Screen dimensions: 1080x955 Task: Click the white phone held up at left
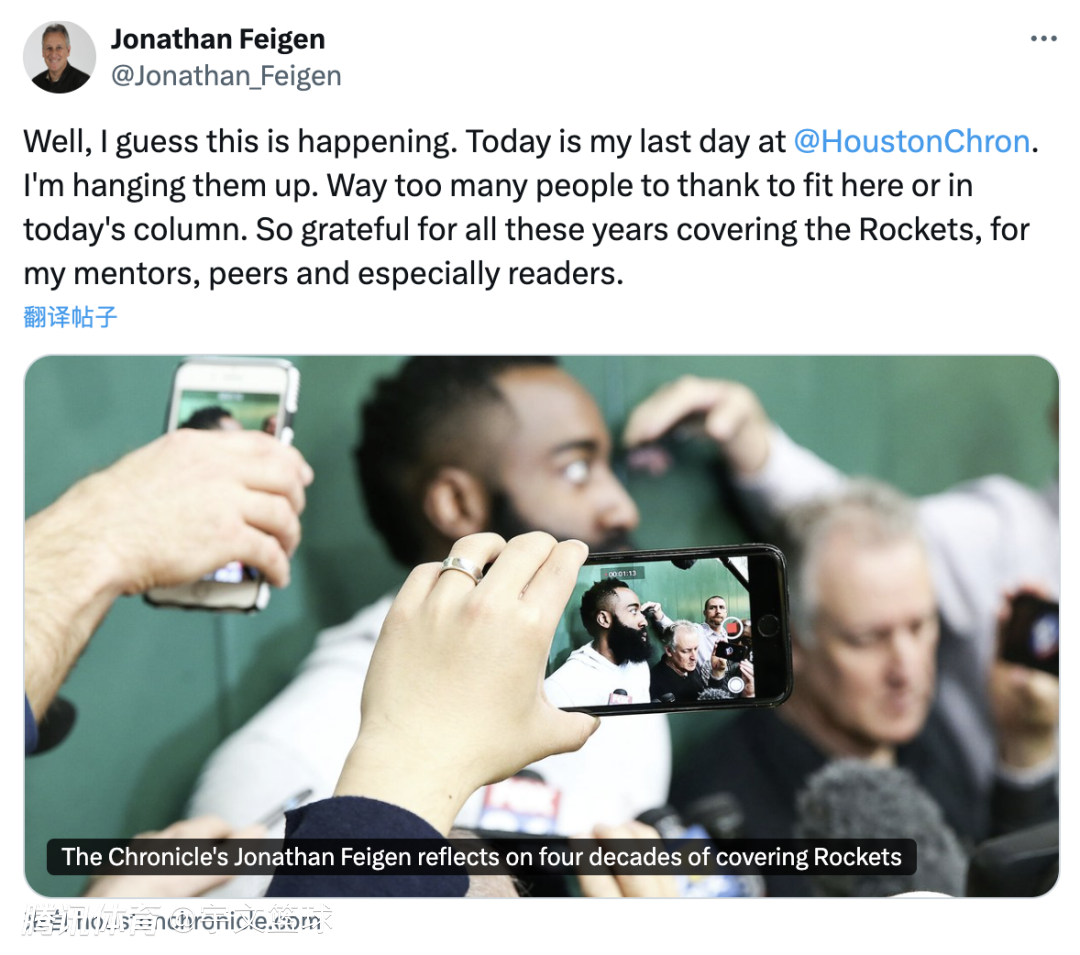coord(225,482)
